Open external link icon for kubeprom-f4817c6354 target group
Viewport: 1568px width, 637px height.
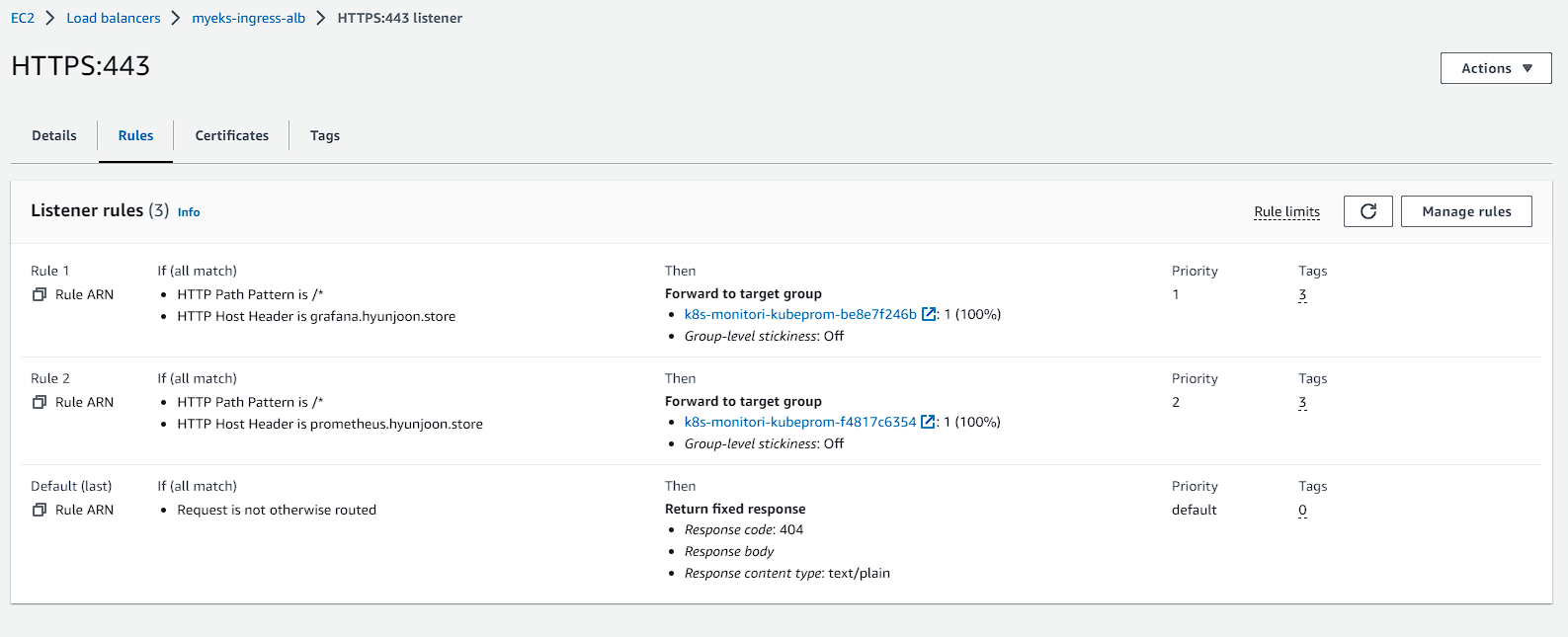pos(928,423)
